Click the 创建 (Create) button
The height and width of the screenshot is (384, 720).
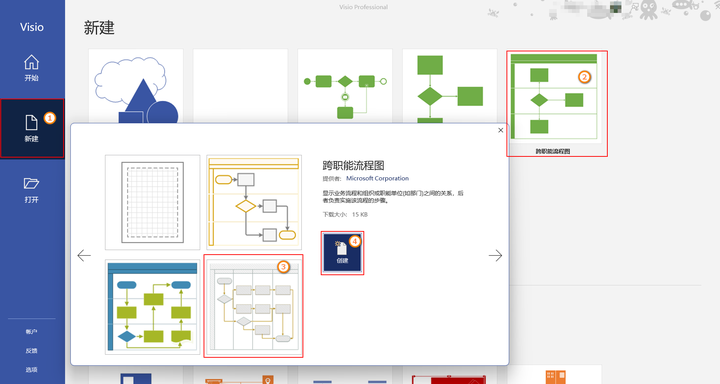pyautogui.click(x=342, y=253)
